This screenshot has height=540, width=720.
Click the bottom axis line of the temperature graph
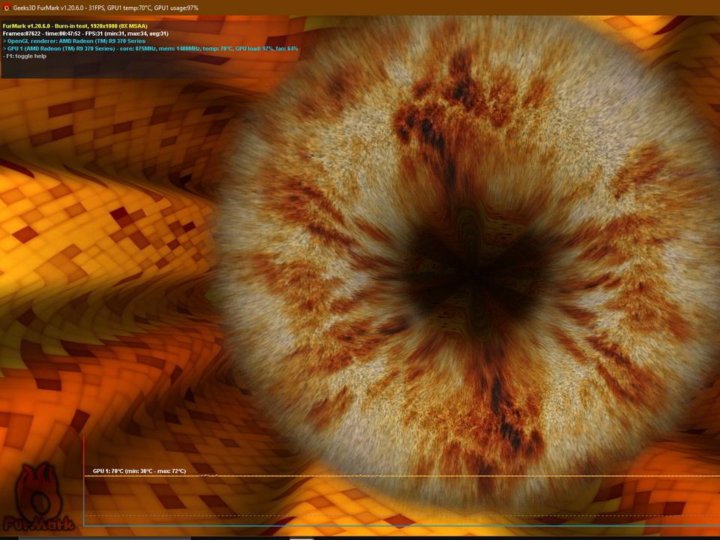click(x=400, y=525)
